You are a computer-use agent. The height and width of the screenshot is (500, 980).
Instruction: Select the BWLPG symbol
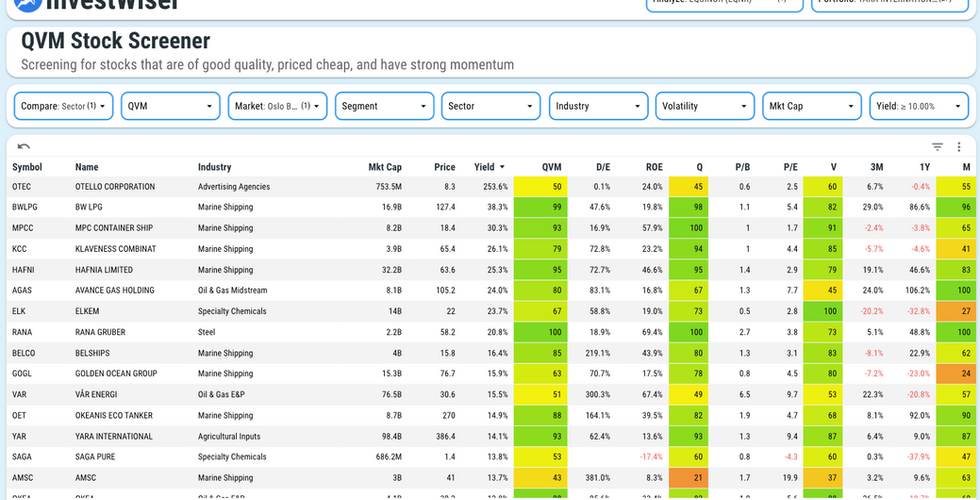click(25, 207)
